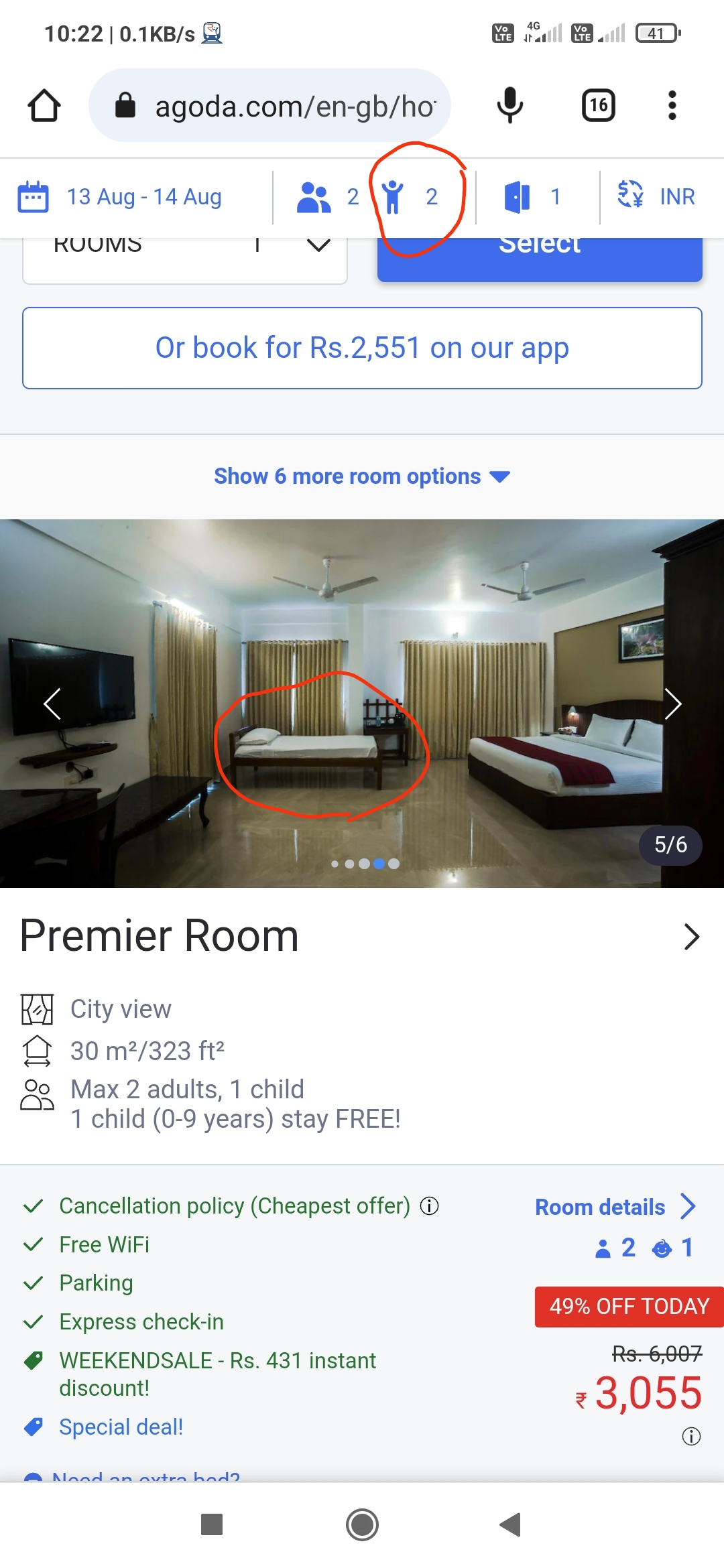
Task: Open the browser three-dot menu
Action: pos(672,105)
